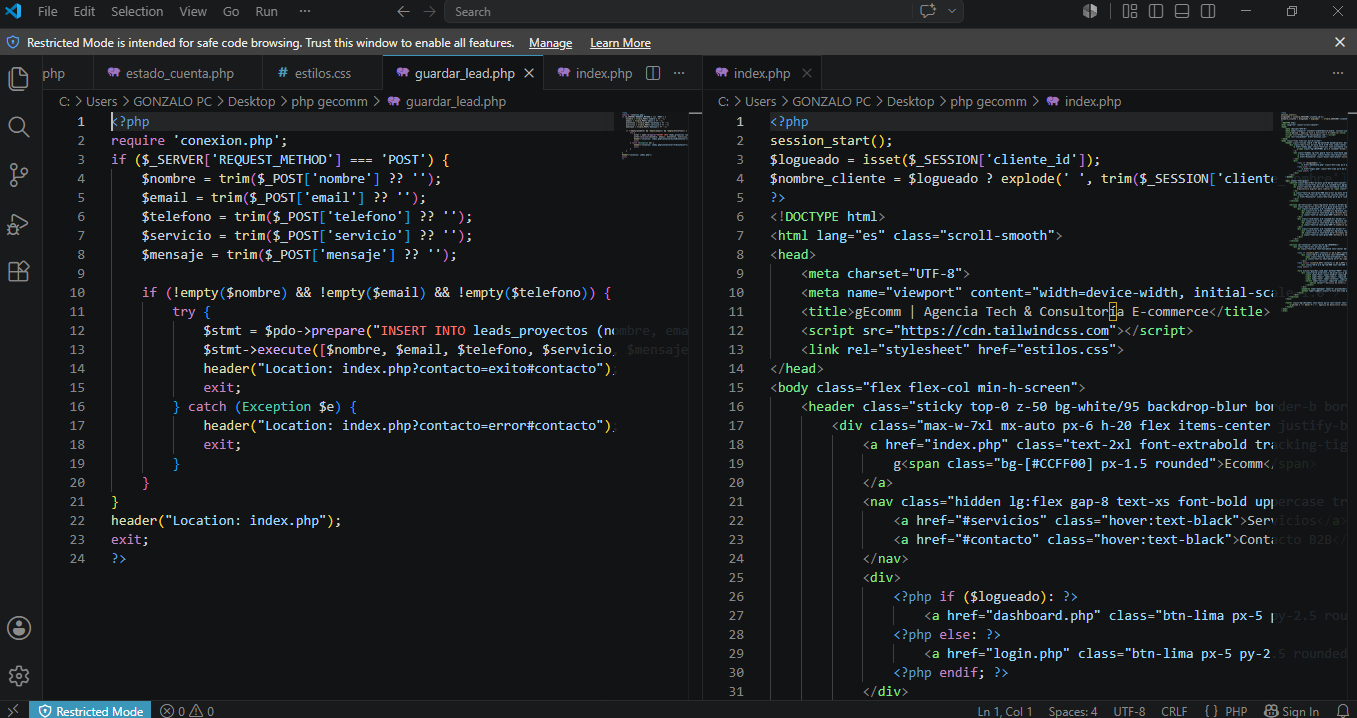Open the Customize Layout icon
This screenshot has width=1357, height=718.
pyautogui.click(x=1130, y=11)
